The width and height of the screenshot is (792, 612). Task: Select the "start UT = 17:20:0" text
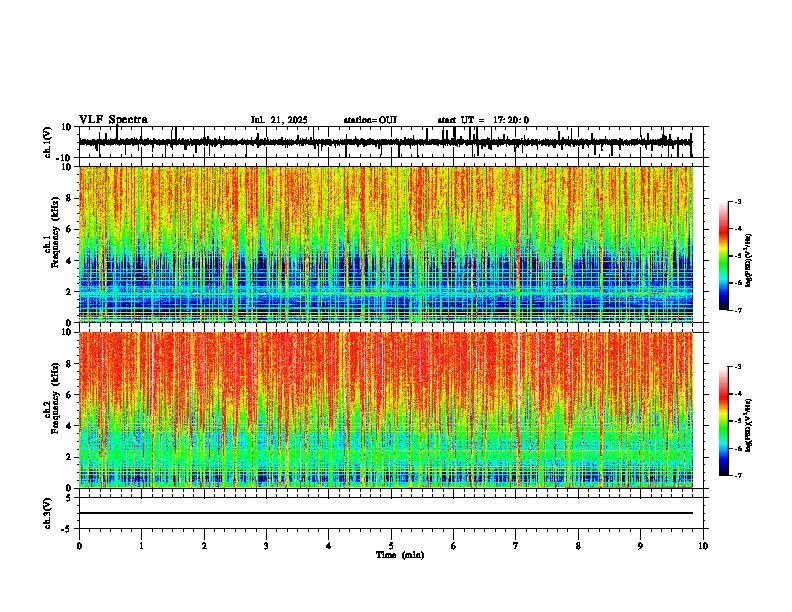[483, 120]
